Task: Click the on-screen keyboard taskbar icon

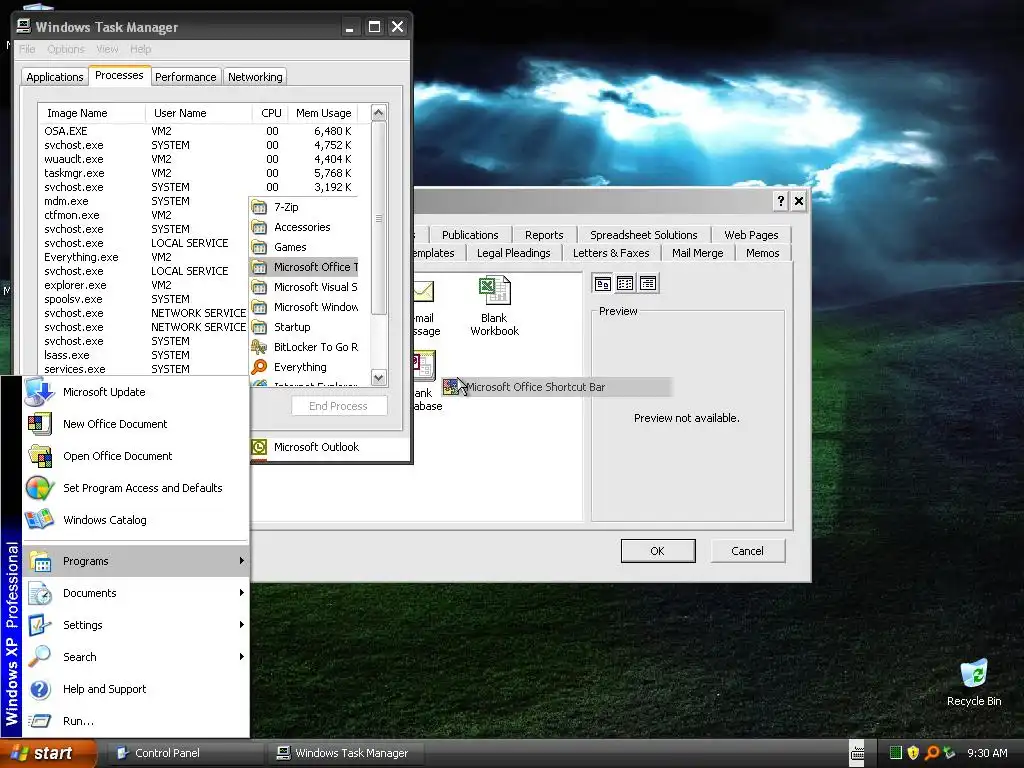Action: [857, 753]
